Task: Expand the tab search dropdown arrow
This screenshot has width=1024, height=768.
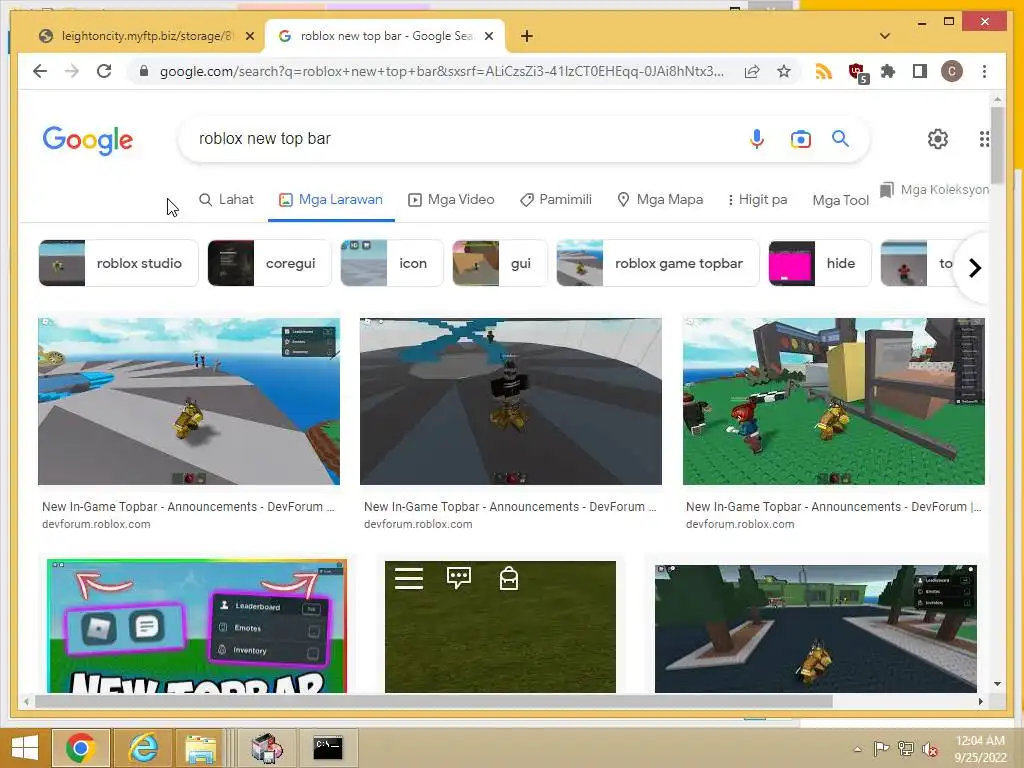Action: click(885, 36)
